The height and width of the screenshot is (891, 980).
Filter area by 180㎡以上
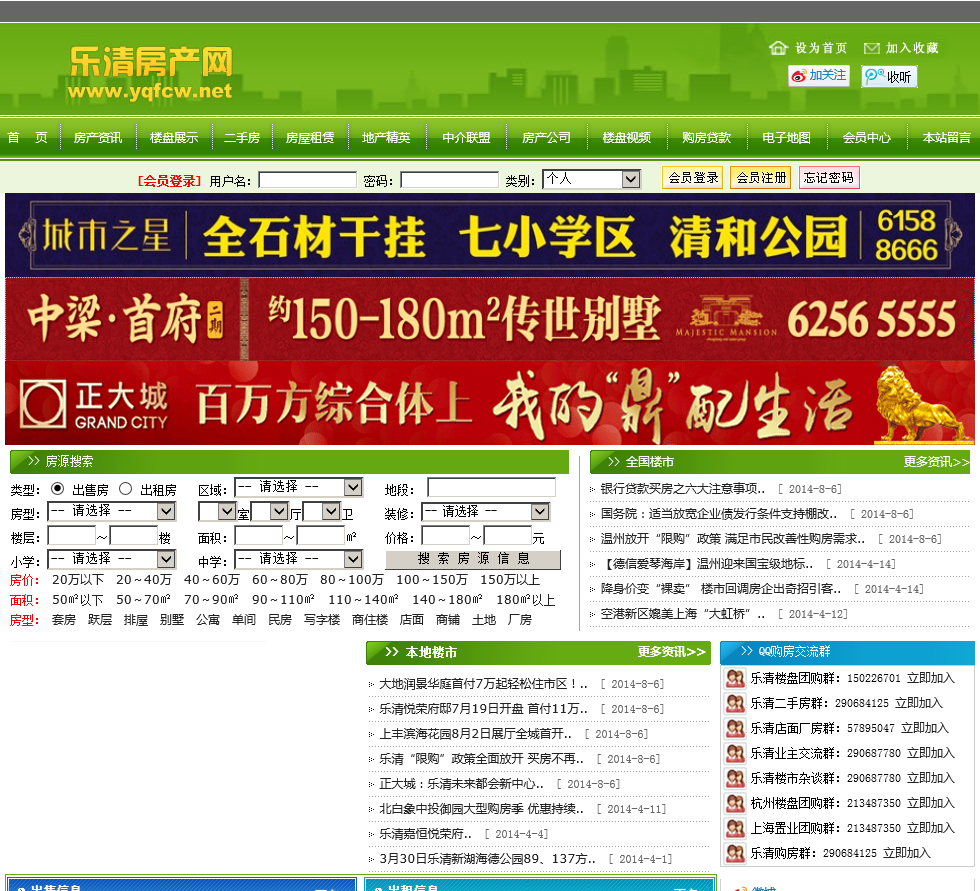point(526,600)
